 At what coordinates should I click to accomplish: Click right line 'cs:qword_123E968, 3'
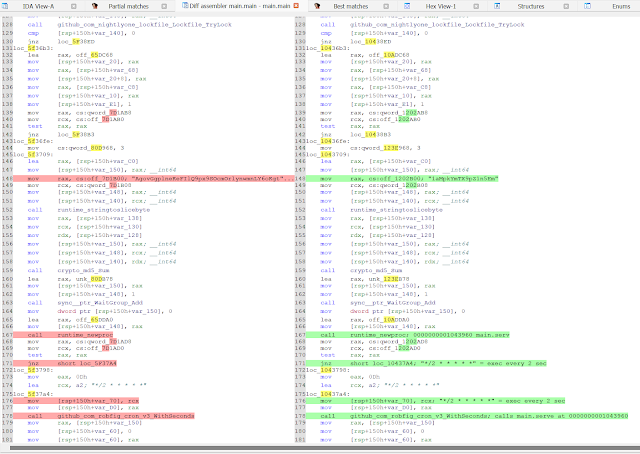pos(370,148)
